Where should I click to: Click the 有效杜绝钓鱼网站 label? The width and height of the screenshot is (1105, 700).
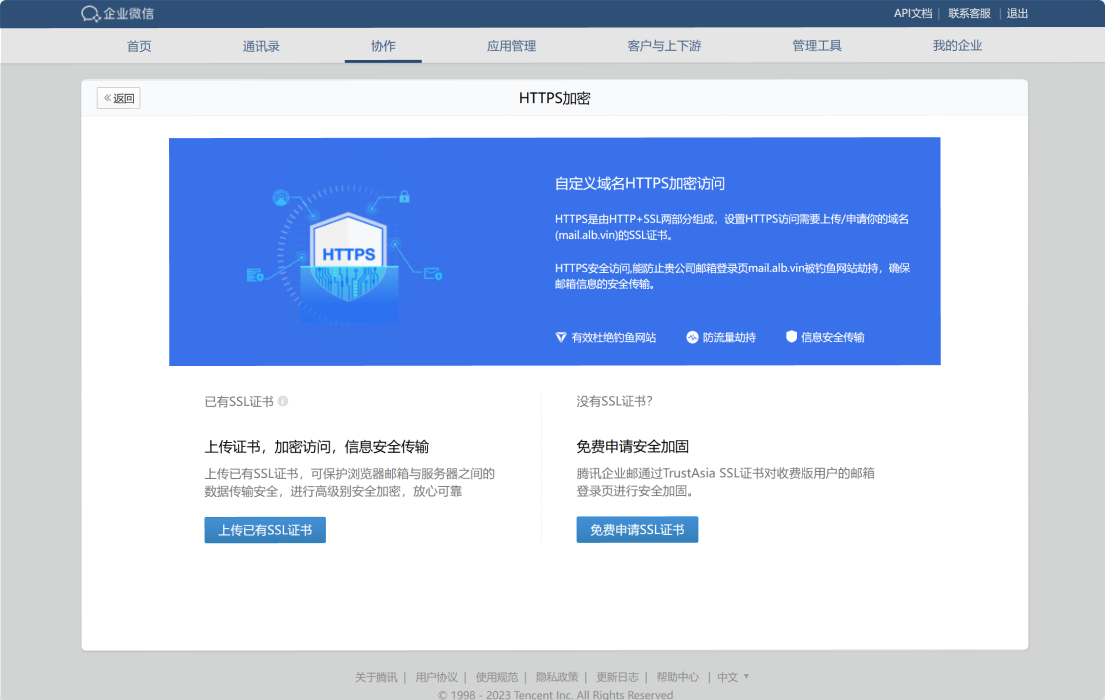point(613,338)
